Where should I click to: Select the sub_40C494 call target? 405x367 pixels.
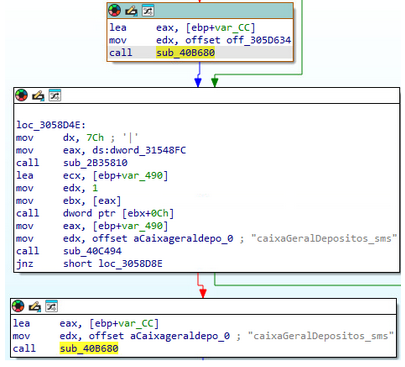92,251
